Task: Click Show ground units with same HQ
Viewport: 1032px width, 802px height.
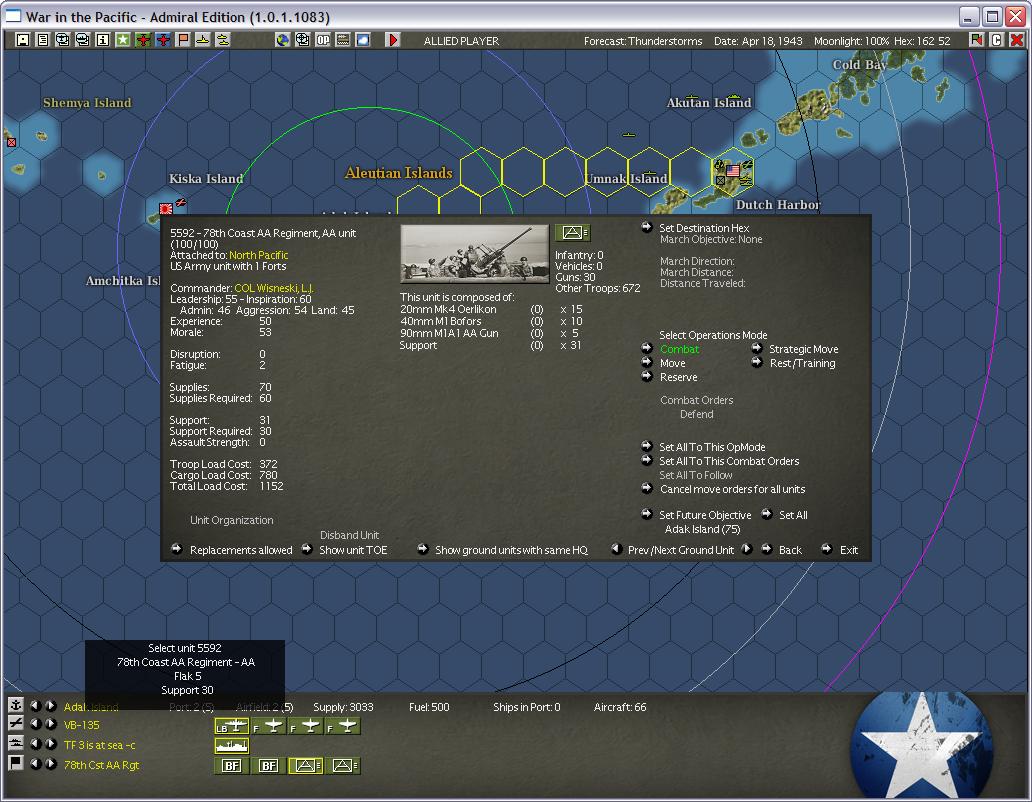Action: [511, 550]
